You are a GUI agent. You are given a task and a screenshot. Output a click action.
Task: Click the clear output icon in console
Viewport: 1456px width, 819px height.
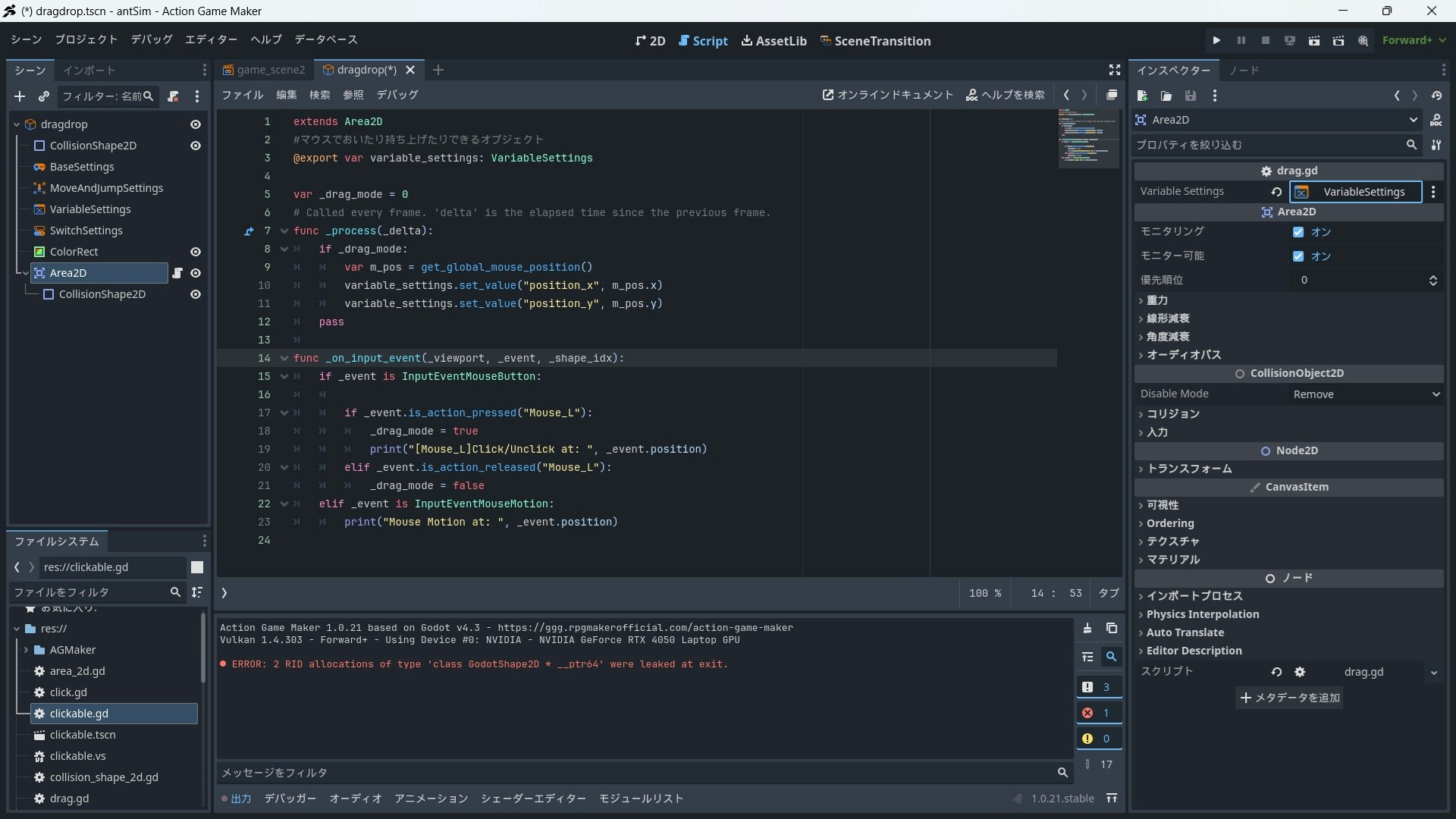(1087, 628)
